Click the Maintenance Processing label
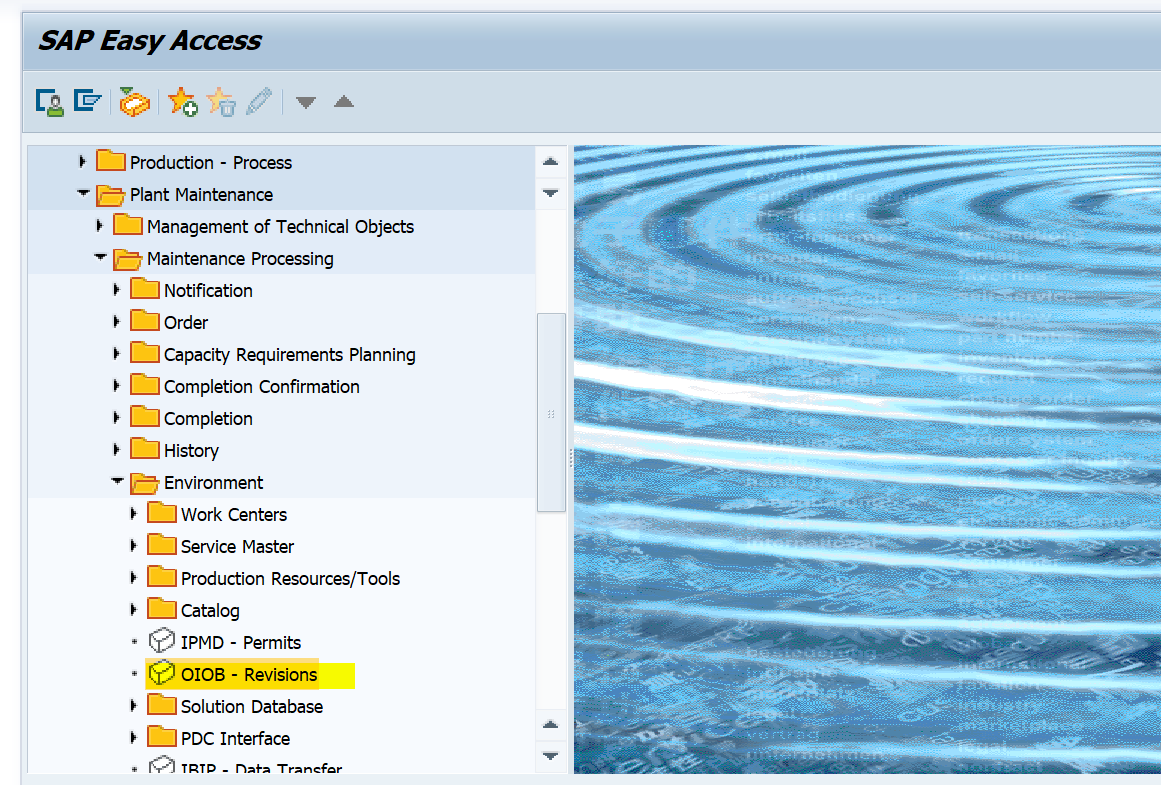 (240, 258)
